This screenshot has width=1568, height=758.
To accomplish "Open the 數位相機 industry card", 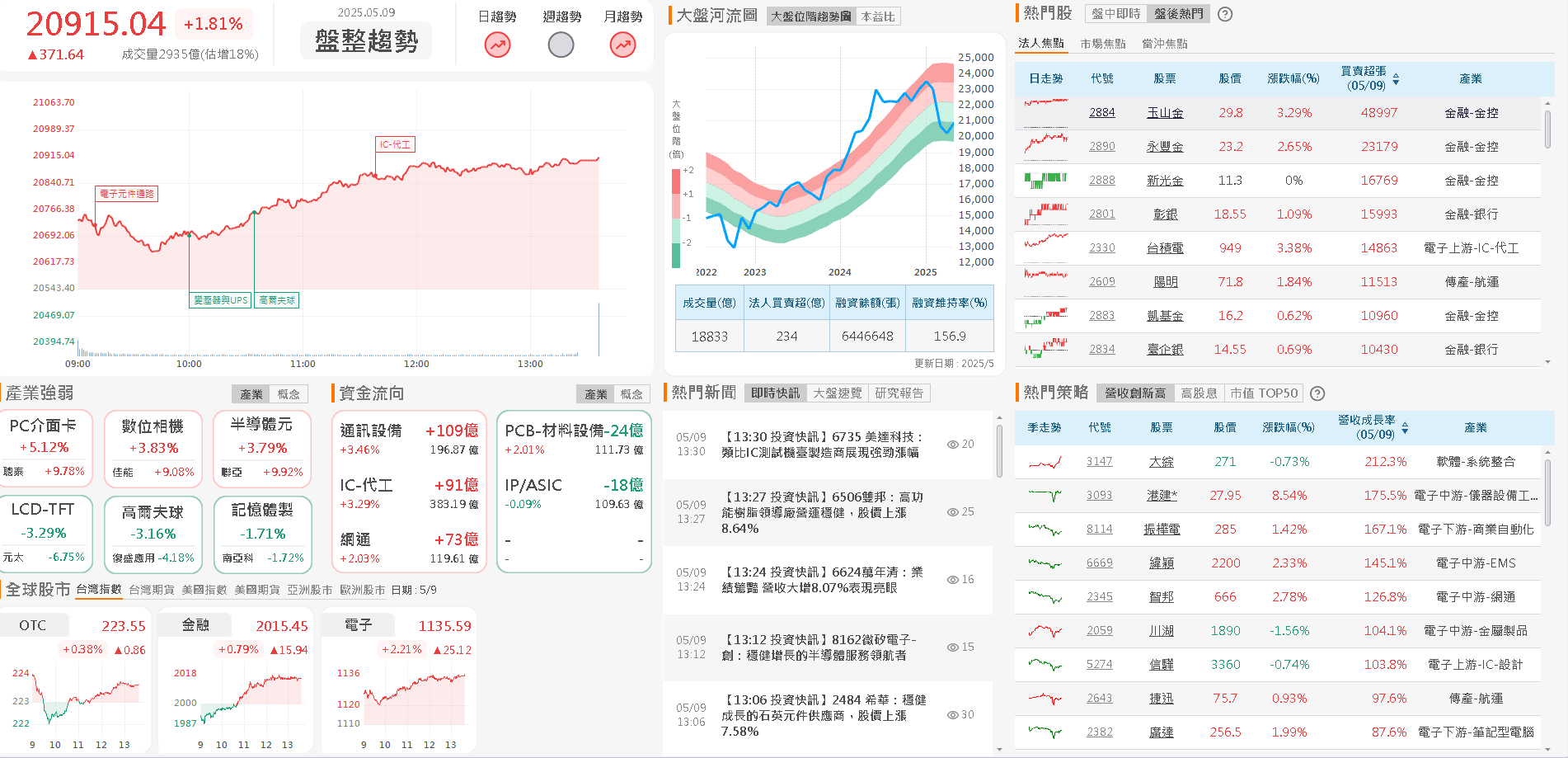I will 153,449.
